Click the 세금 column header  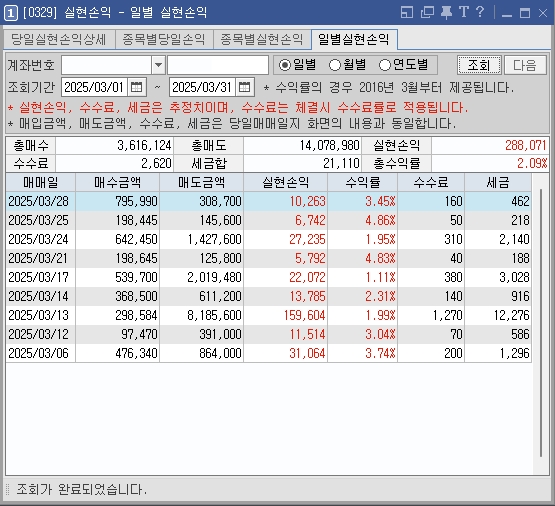pos(498,183)
